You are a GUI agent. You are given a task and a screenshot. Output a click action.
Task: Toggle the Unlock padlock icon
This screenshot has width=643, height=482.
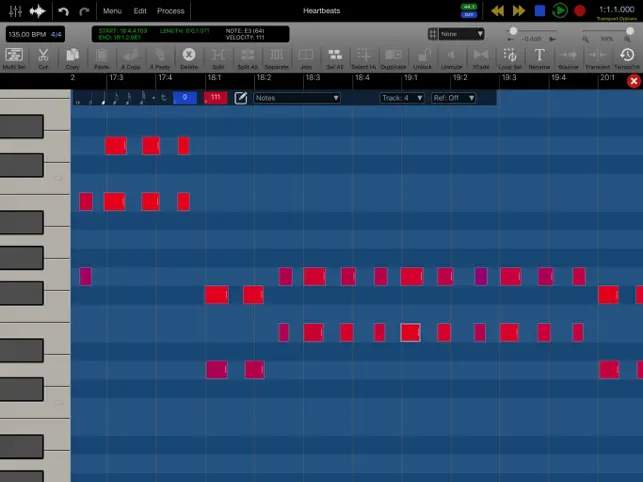(x=422, y=58)
